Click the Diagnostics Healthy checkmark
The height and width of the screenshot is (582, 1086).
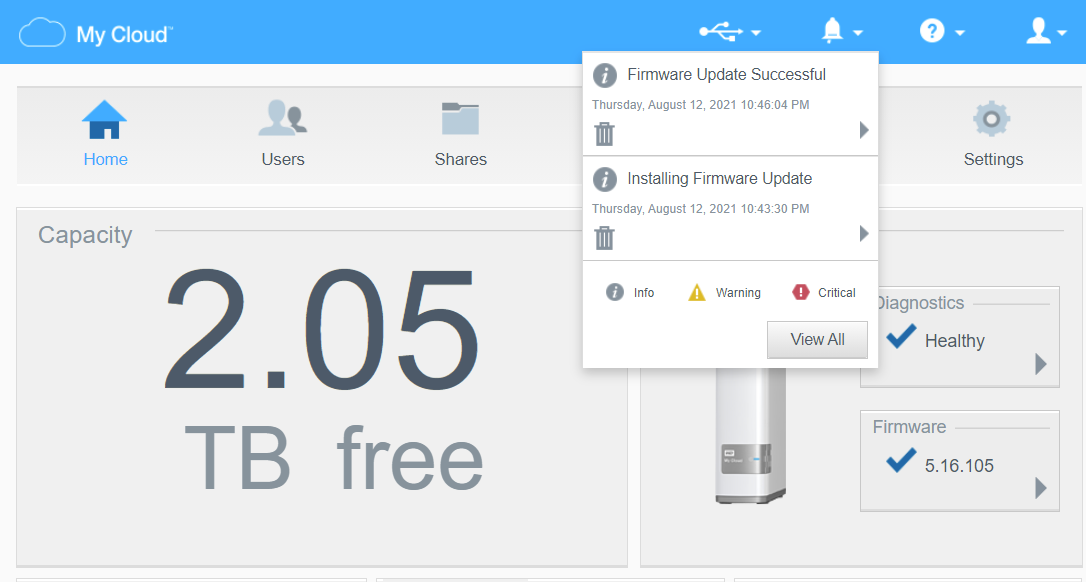coord(901,336)
